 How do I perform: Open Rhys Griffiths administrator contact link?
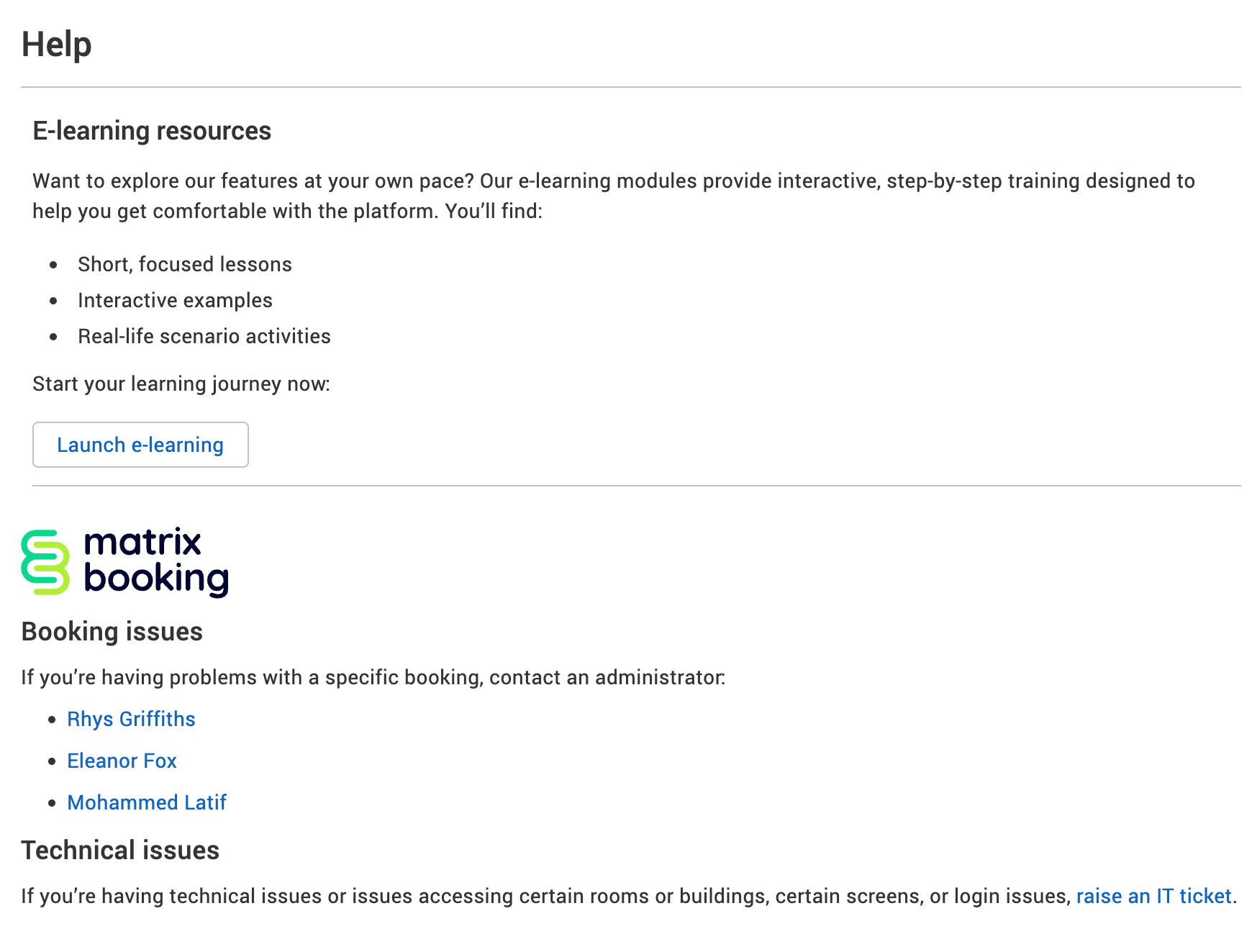[131, 719]
